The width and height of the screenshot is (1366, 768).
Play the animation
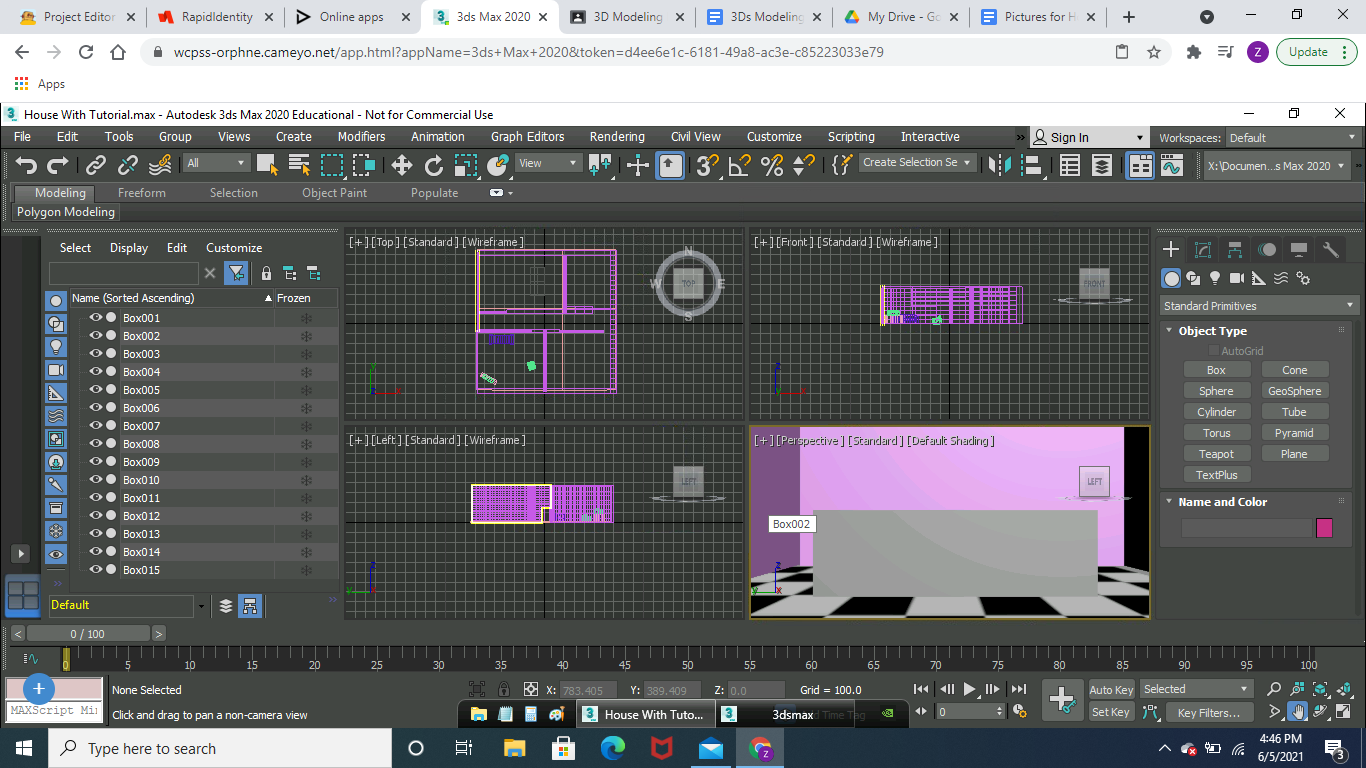(969, 689)
